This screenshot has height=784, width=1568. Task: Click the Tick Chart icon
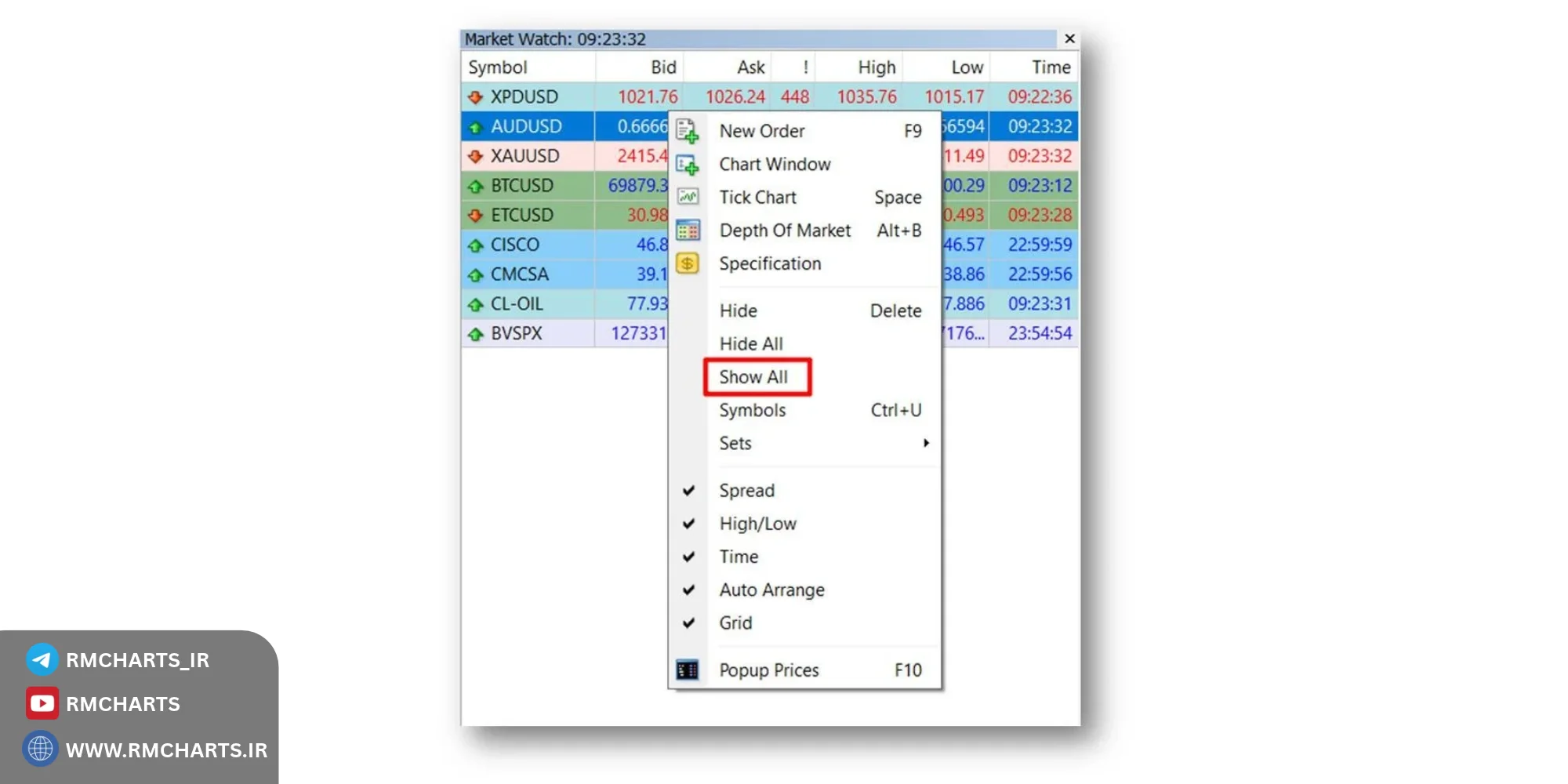tap(688, 197)
